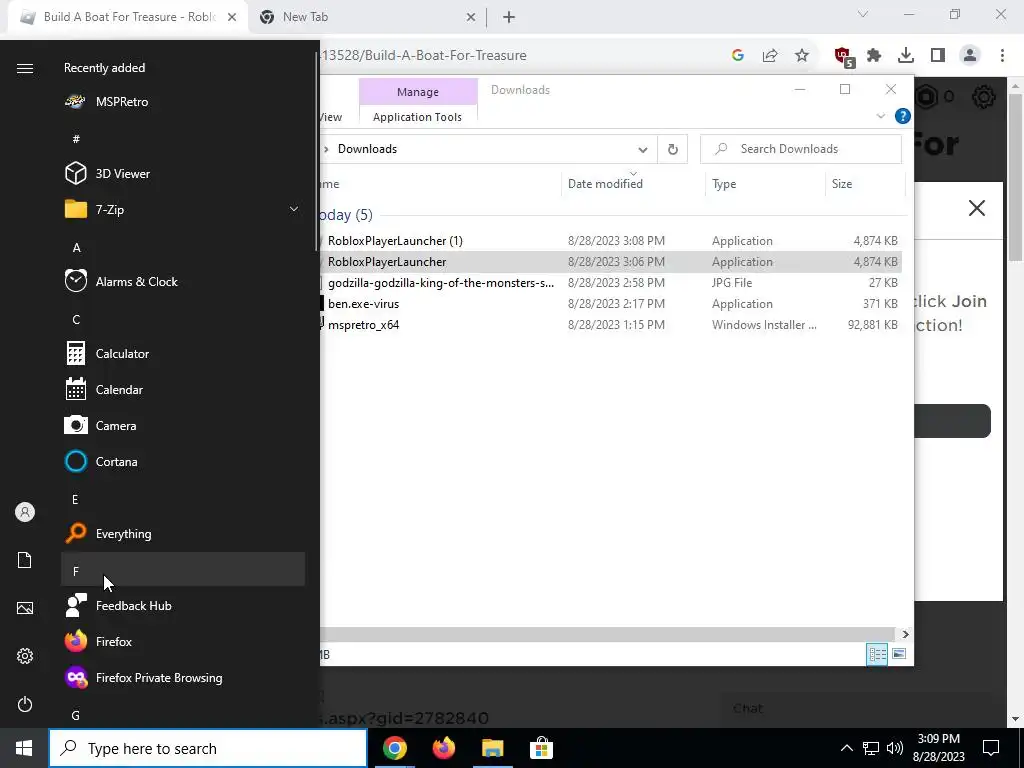Open Chrome from the taskbar
Image resolution: width=1024 pixels, height=768 pixels.
(395, 748)
